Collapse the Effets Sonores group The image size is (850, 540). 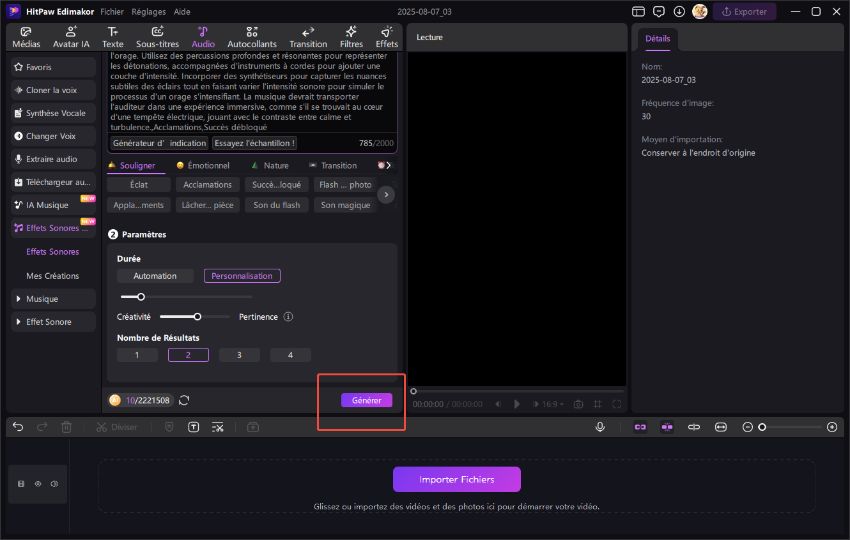pos(53,228)
